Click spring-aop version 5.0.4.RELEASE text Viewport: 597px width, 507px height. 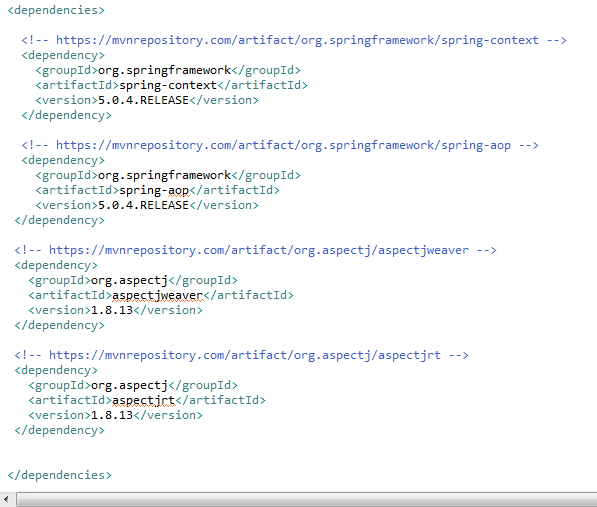pyautogui.click(x=144, y=206)
